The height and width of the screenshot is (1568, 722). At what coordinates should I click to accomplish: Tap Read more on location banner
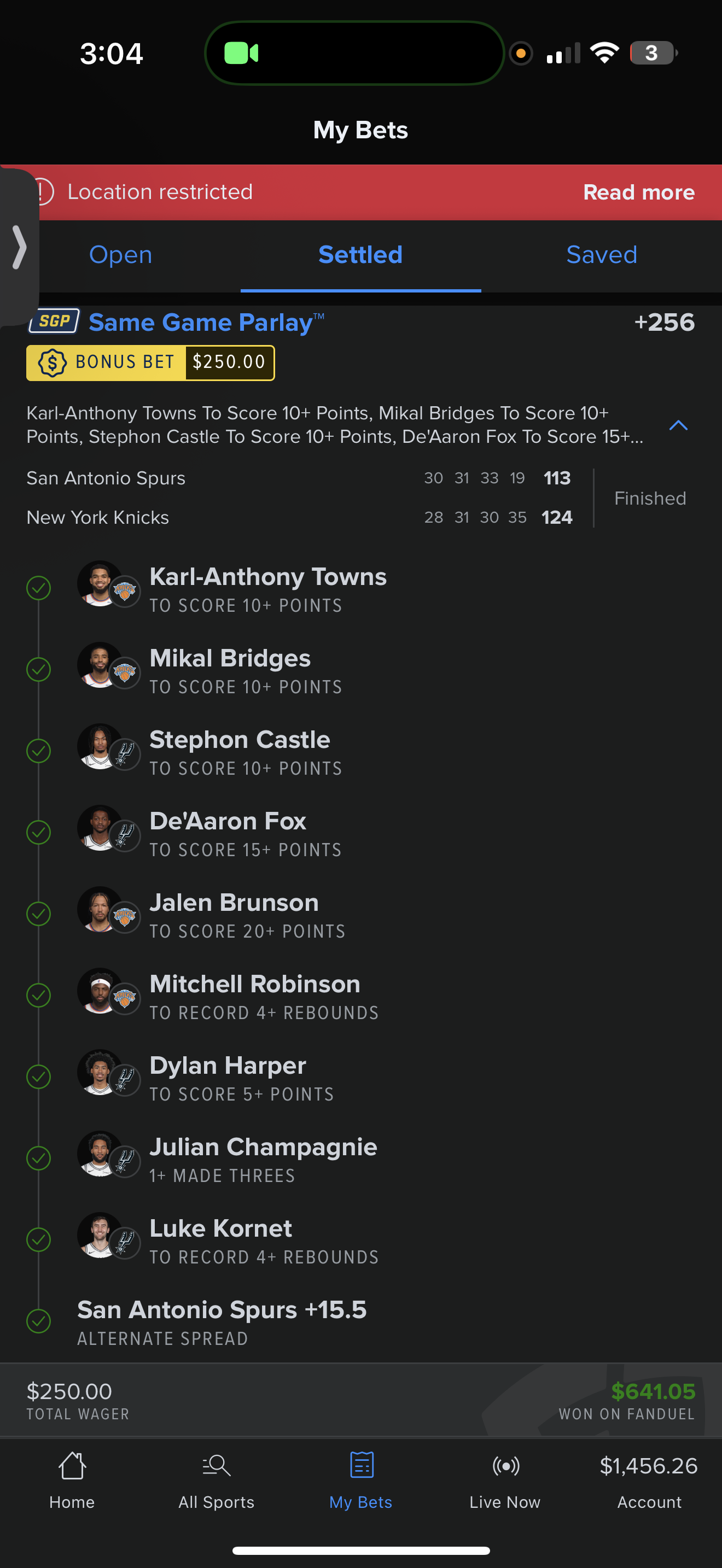pos(639,192)
